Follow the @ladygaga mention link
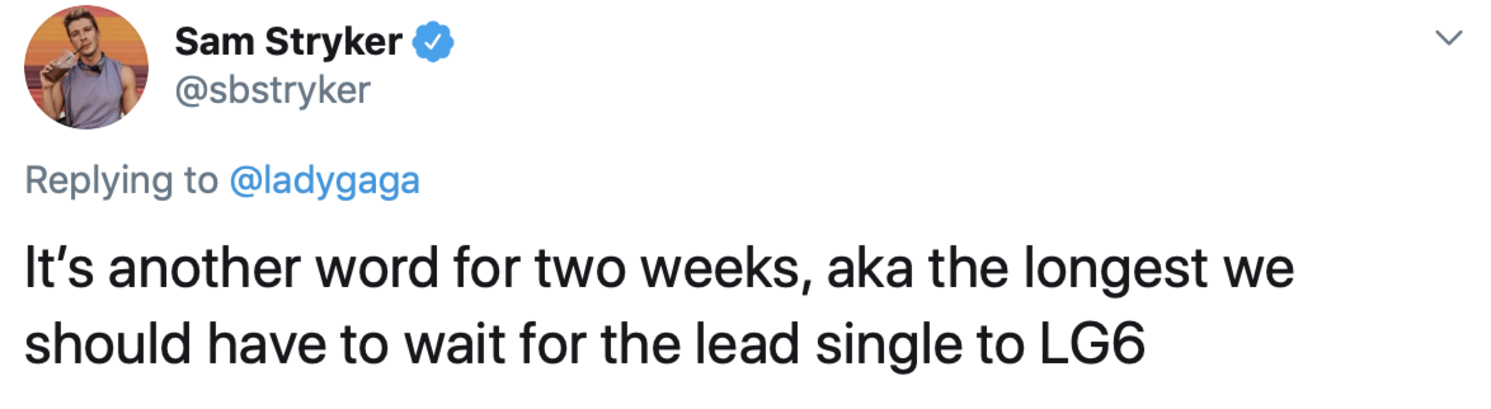The height and width of the screenshot is (409, 1491). pyautogui.click(x=324, y=182)
